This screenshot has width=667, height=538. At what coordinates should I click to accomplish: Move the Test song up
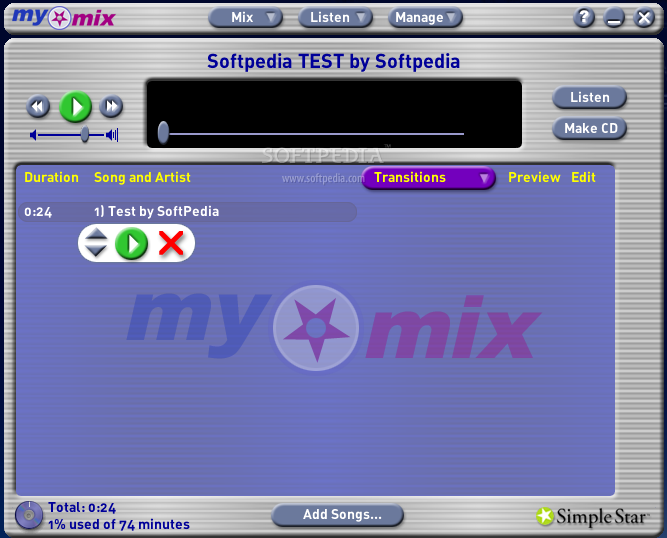point(96,234)
